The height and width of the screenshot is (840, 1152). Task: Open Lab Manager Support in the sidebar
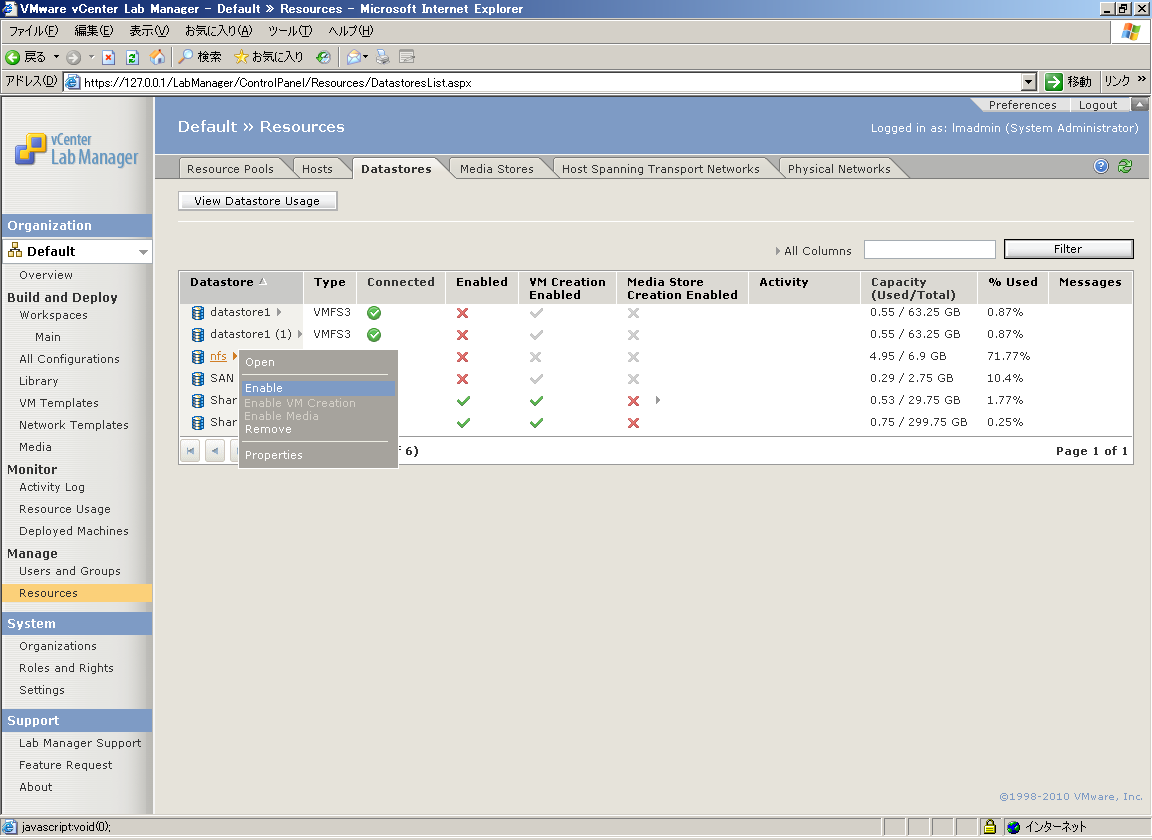(80, 743)
